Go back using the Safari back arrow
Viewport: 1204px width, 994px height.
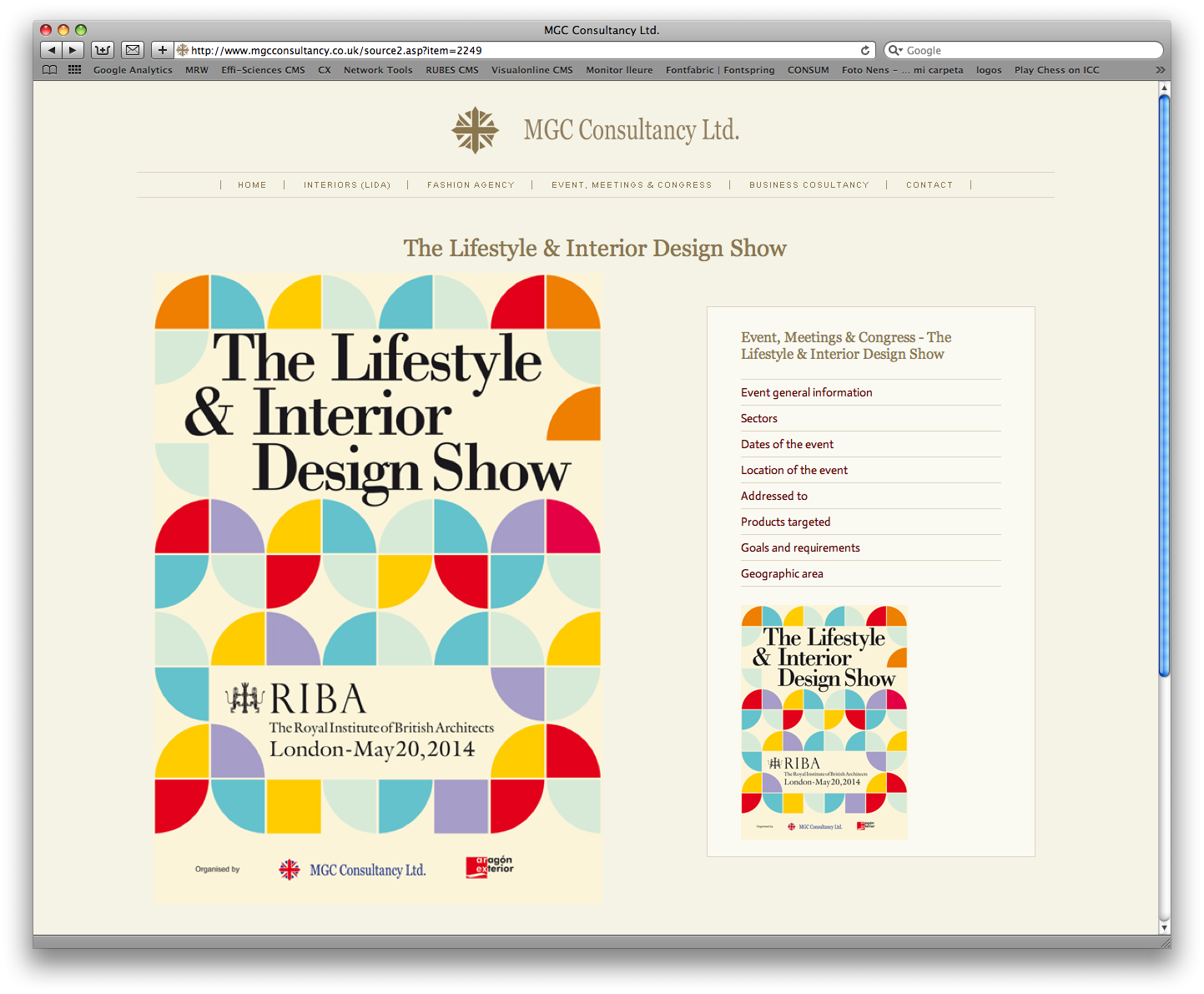(x=52, y=50)
